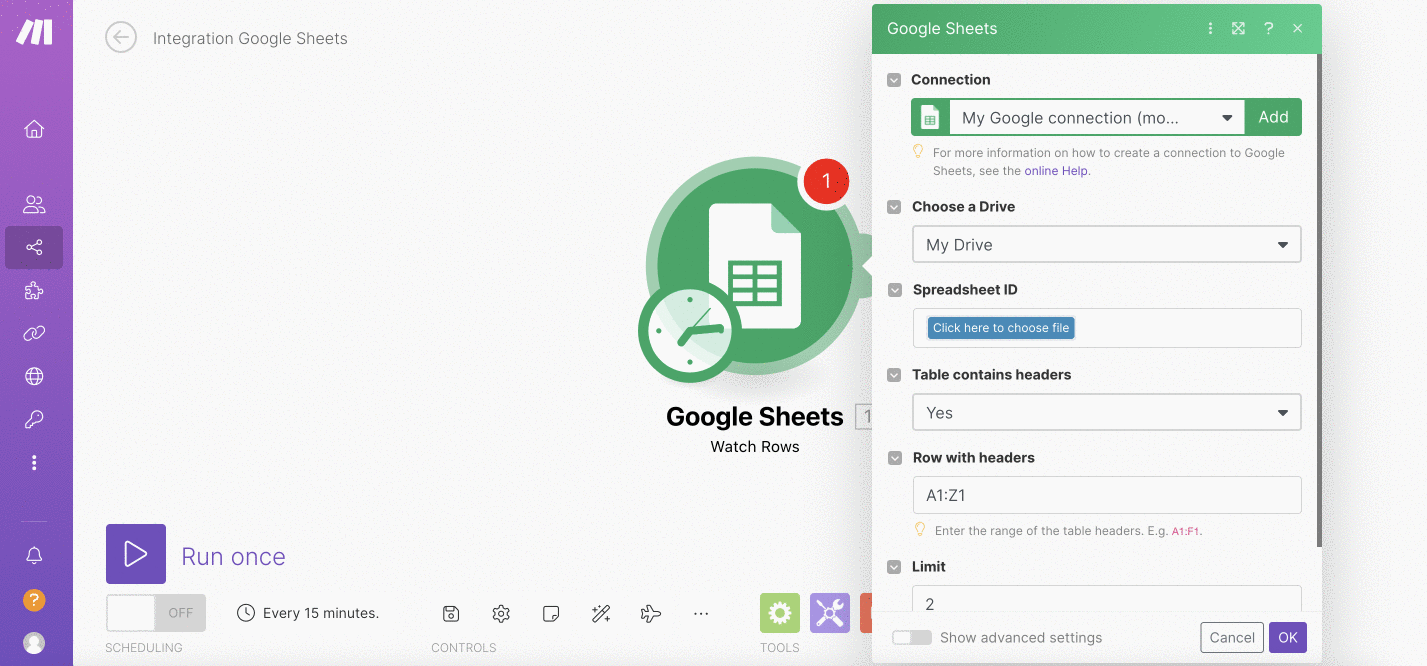Image resolution: width=1427 pixels, height=666 pixels.
Task: Open the Notifications bell icon
Action: [34, 556]
